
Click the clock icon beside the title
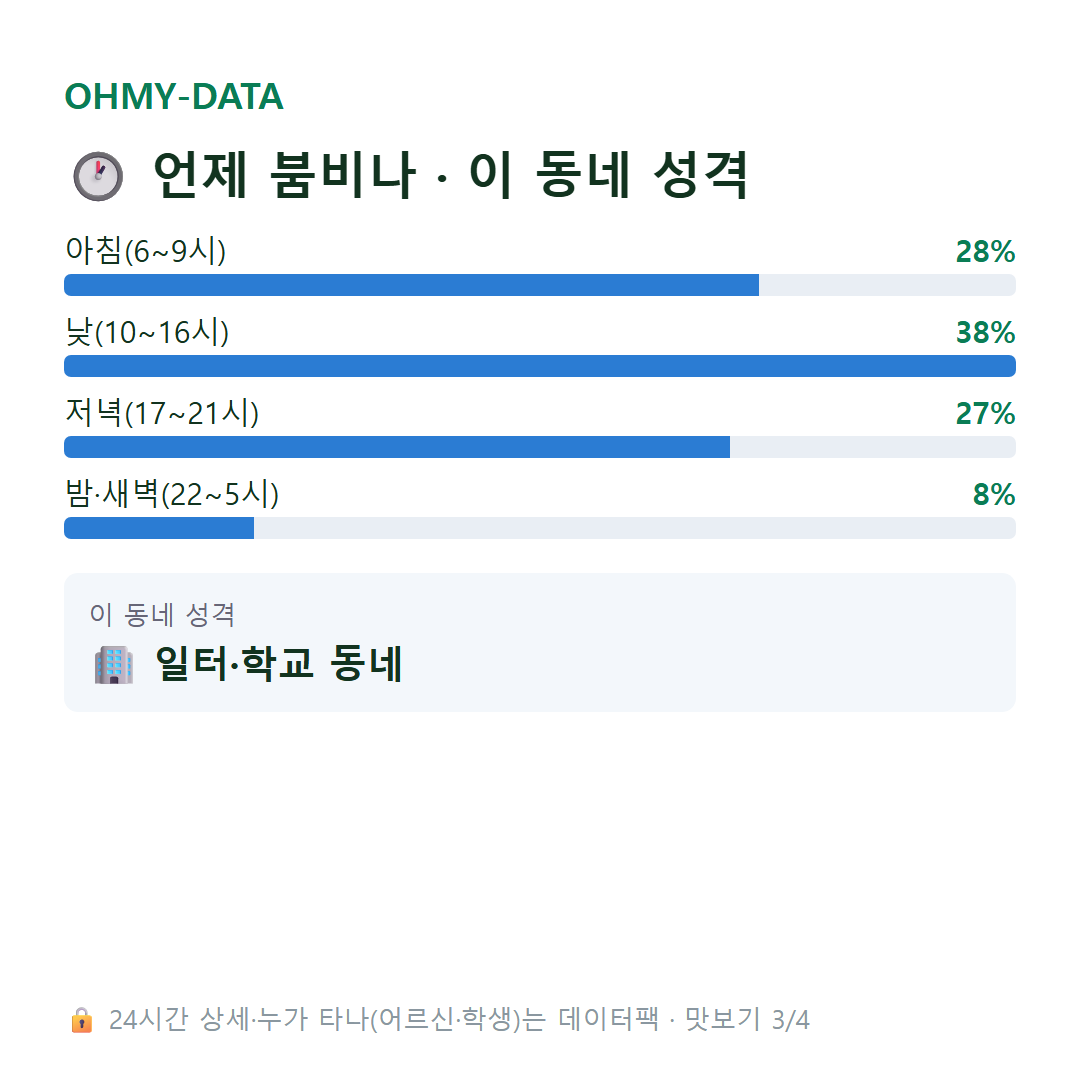(98, 176)
